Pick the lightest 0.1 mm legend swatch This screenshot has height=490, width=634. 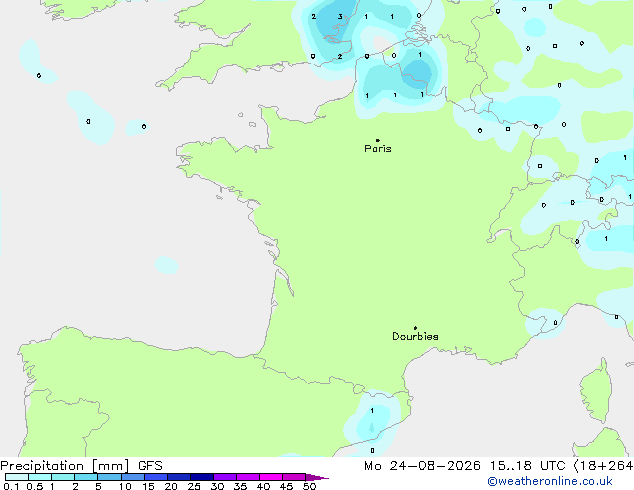point(17,477)
